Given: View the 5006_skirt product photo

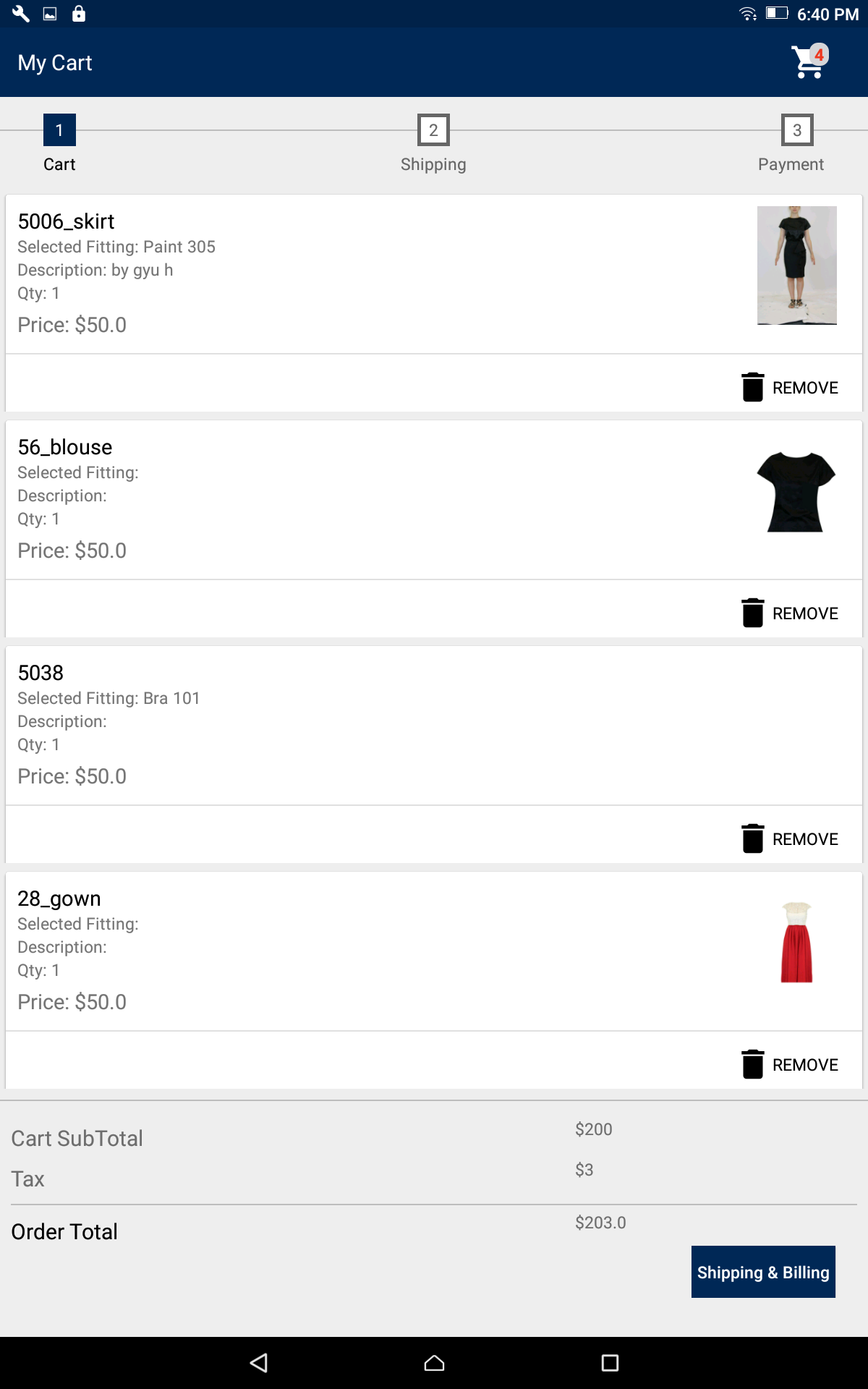Looking at the screenshot, I should tap(796, 266).
